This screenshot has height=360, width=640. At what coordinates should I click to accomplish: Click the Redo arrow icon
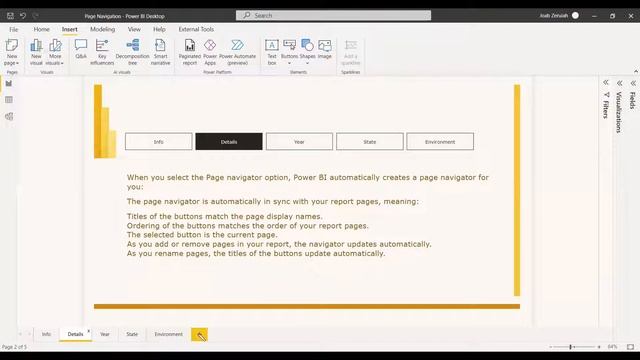[36, 16]
